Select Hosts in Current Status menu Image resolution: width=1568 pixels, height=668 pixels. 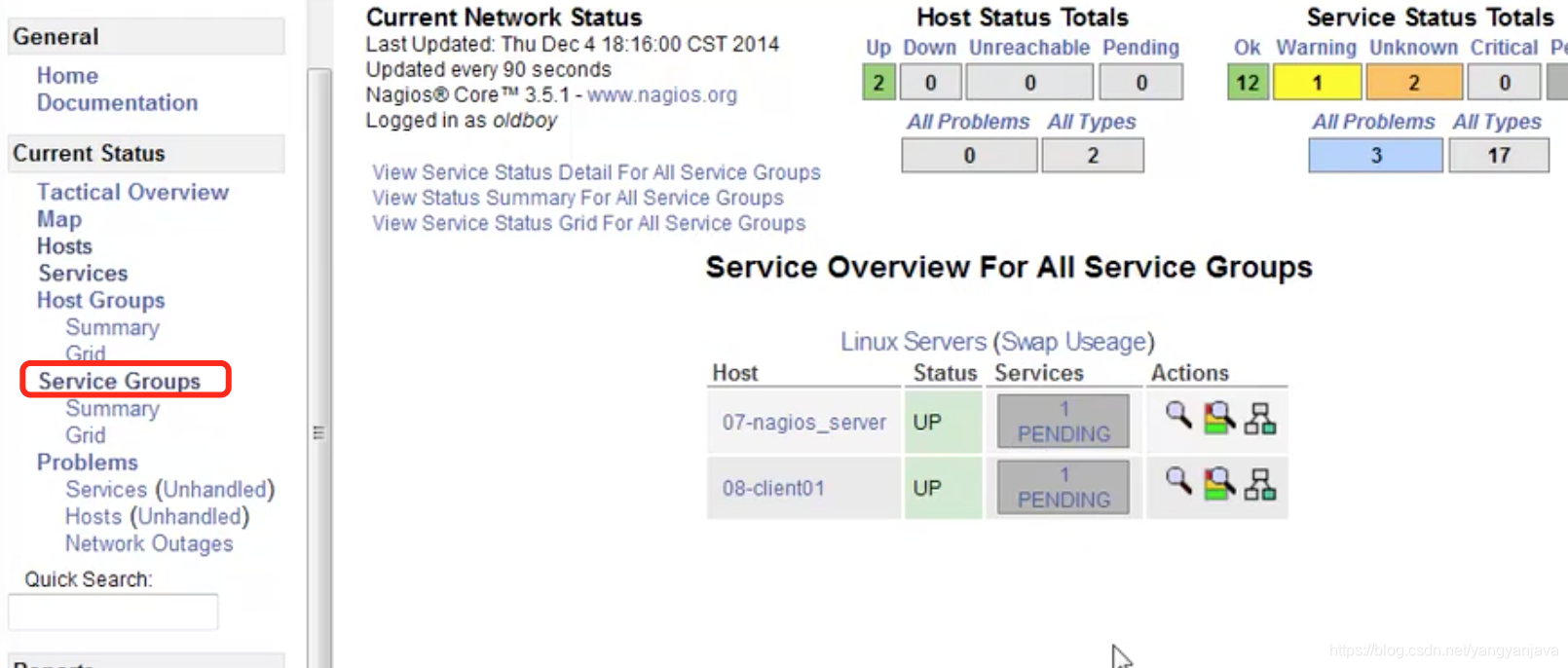coord(64,247)
